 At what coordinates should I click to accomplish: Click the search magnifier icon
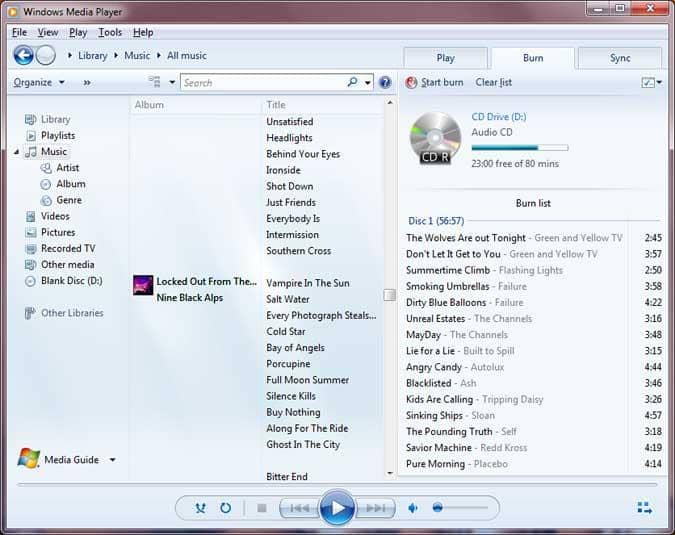point(352,82)
